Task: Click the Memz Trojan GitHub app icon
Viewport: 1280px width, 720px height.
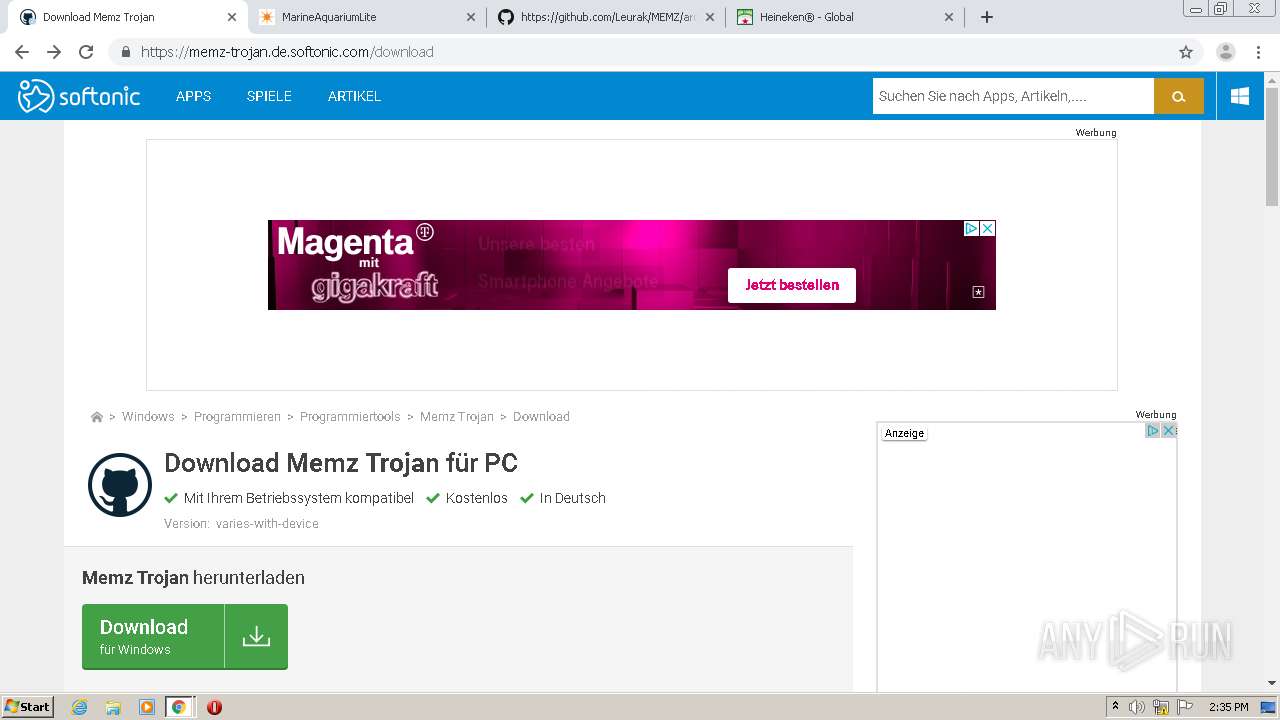Action: point(120,485)
